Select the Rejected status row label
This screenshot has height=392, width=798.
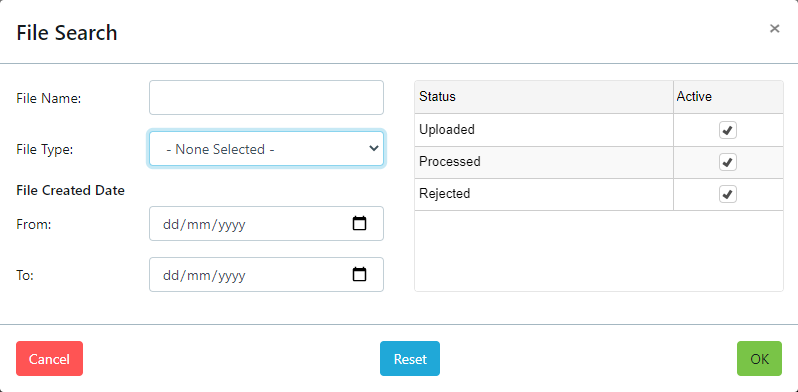(445, 193)
